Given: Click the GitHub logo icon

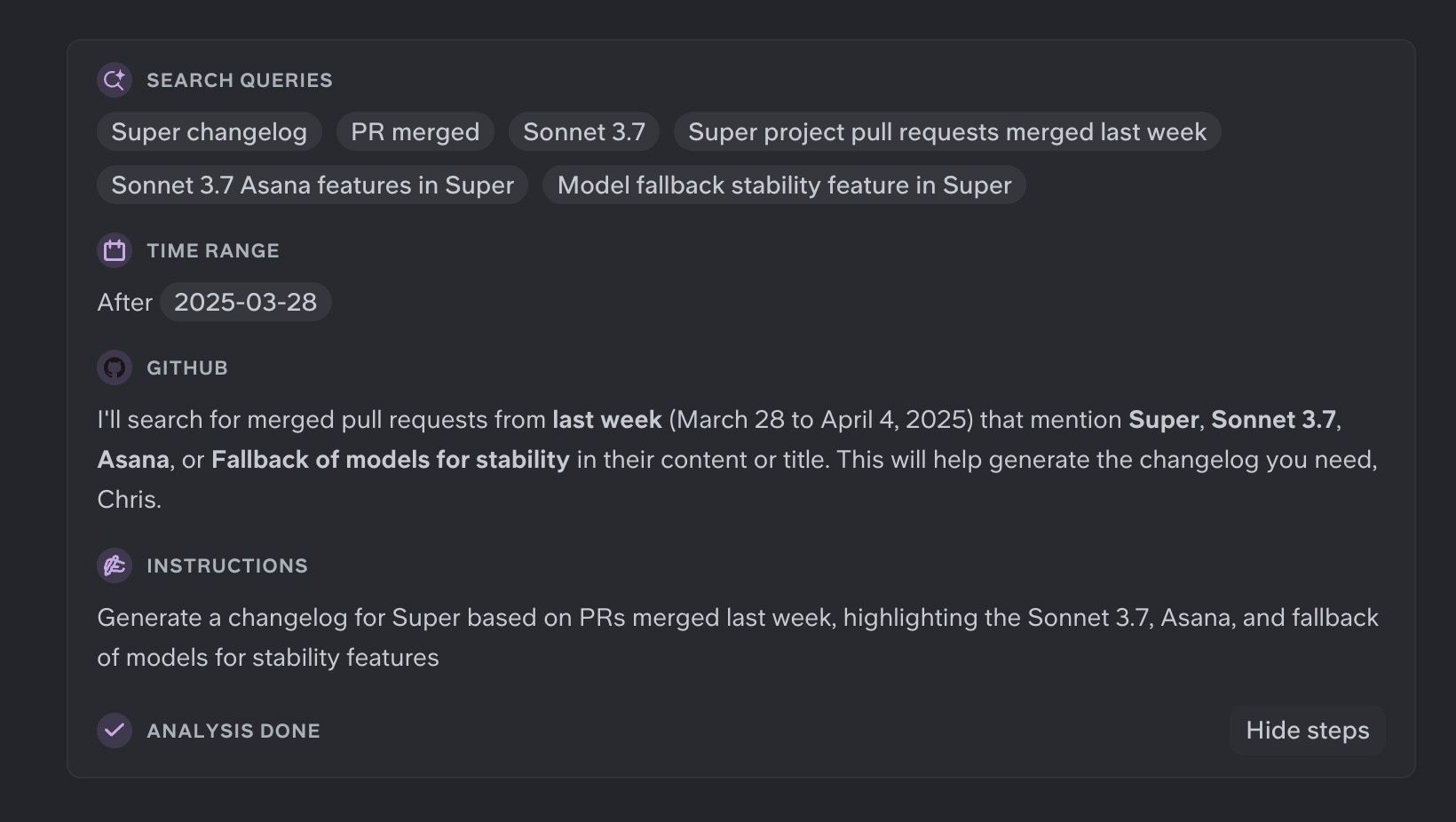Looking at the screenshot, I should (x=115, y=368).
